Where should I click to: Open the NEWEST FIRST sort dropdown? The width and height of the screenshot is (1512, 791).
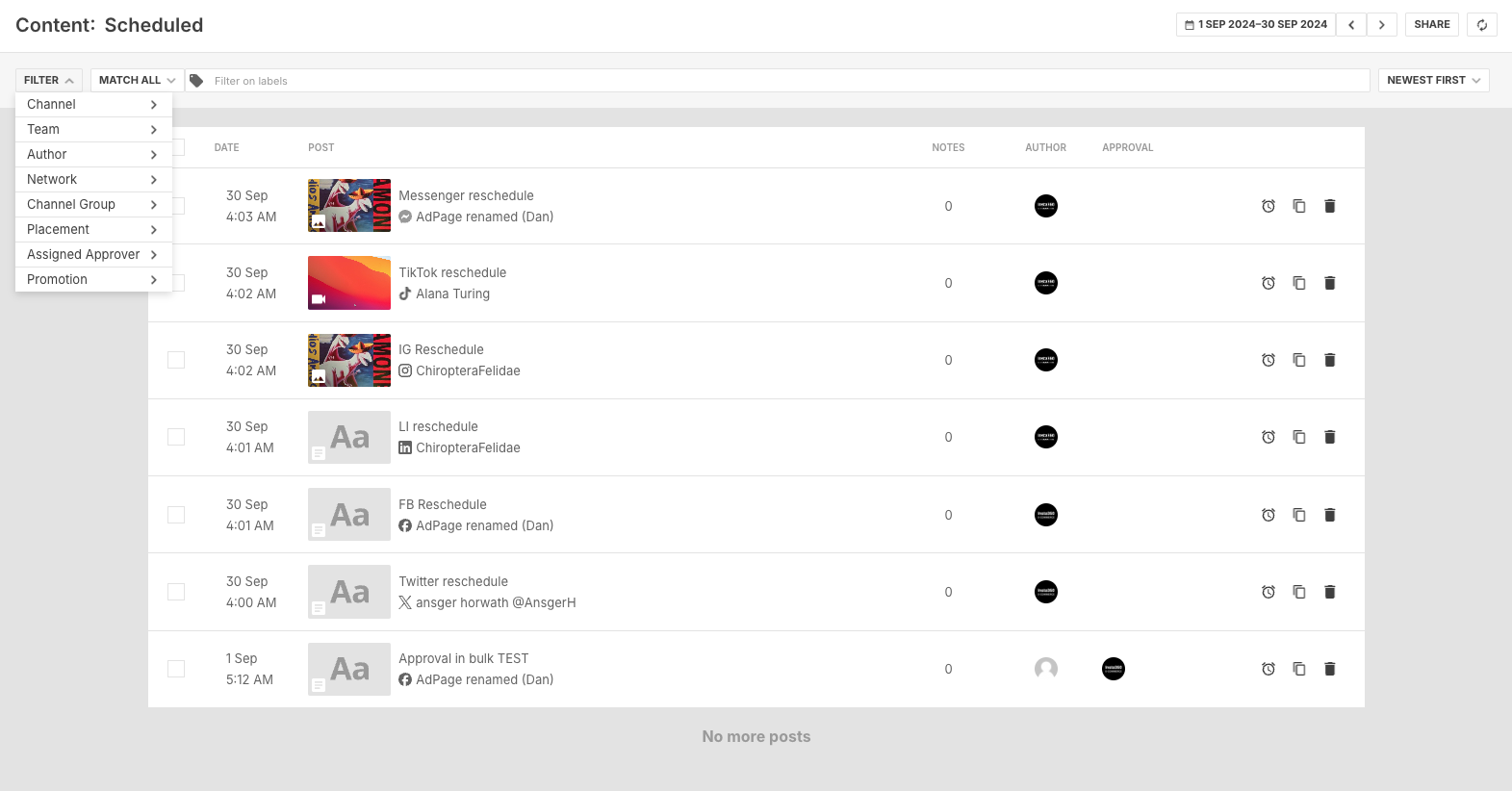1434,80
